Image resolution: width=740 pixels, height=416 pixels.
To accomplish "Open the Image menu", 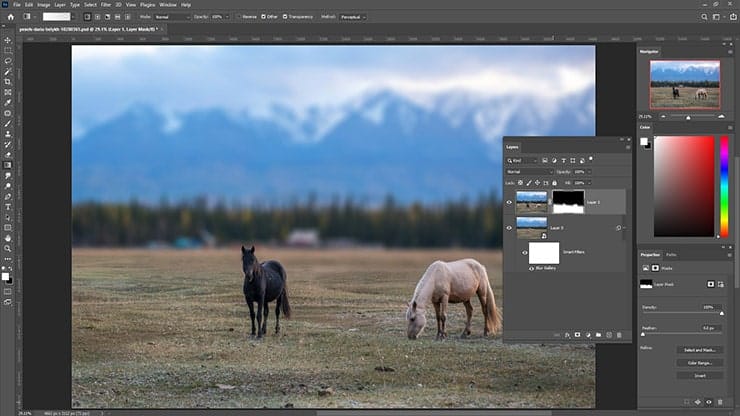I will pyautogui.click(x=43, y=5).
